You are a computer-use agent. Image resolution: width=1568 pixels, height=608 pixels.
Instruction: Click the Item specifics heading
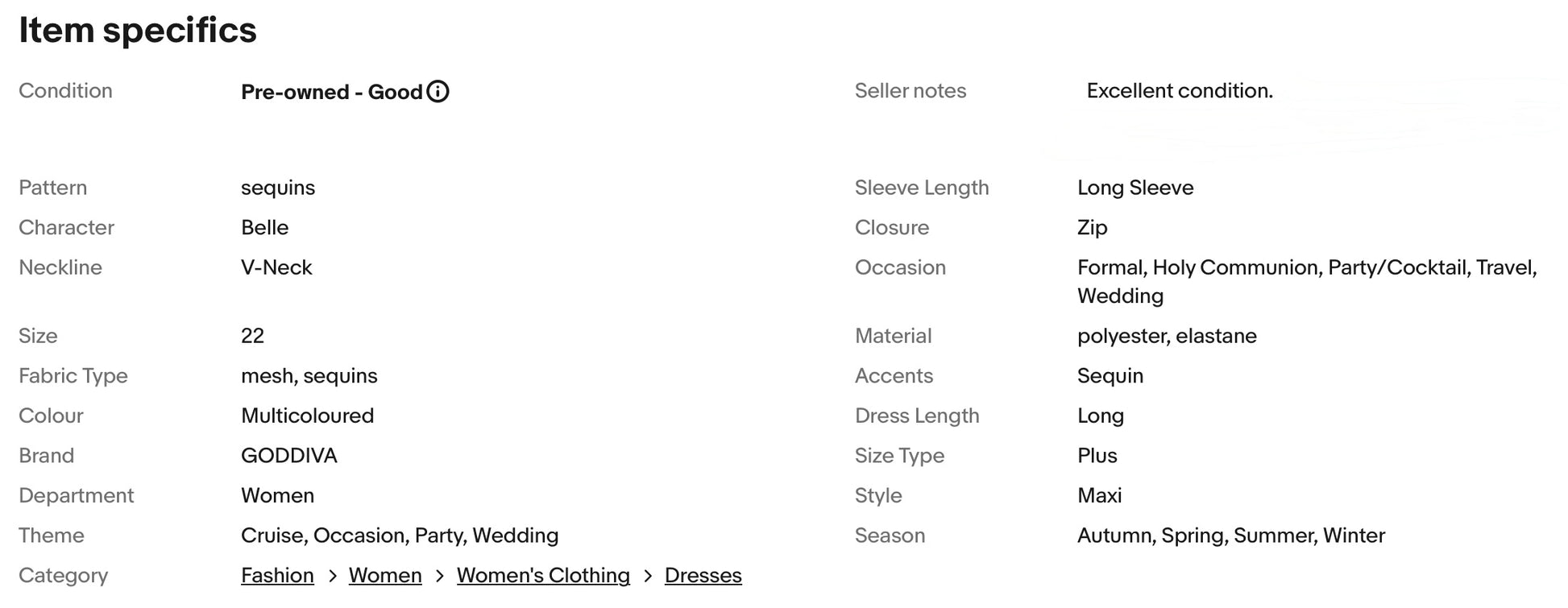[138, 31]
